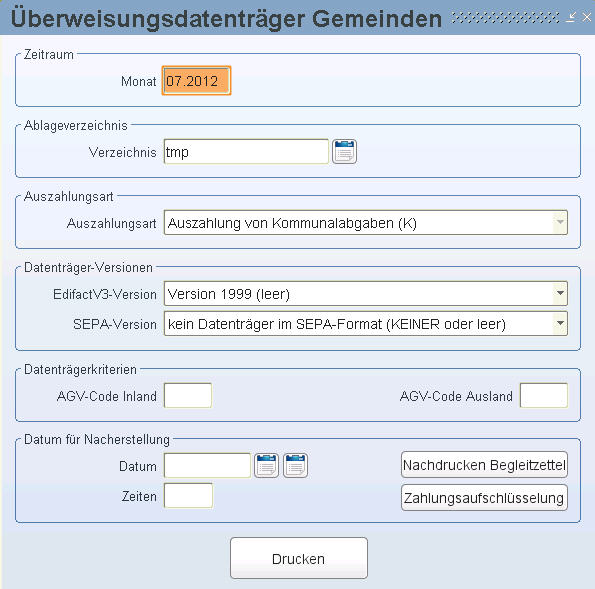Open the SEPA-Version dropdown
595x589 pixels.
(x=560, y=324)
